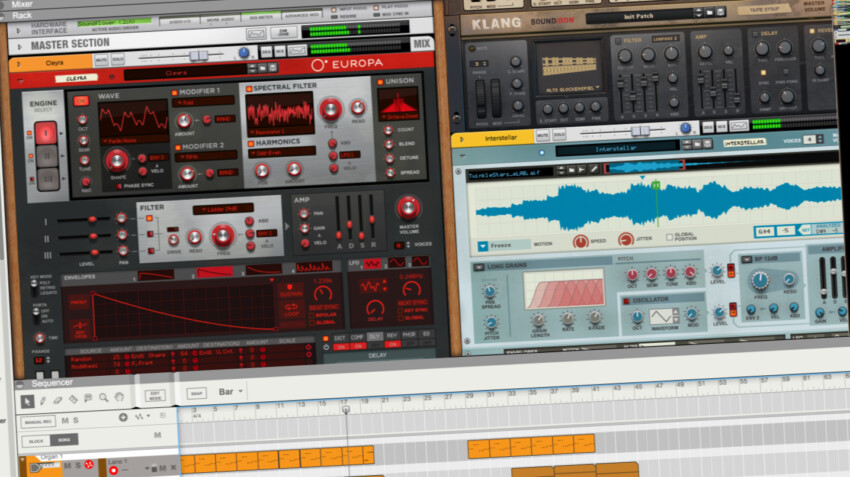Solo the Interstellar mix channel
This screenshot has width=850, height=477.
pos(559,134)
